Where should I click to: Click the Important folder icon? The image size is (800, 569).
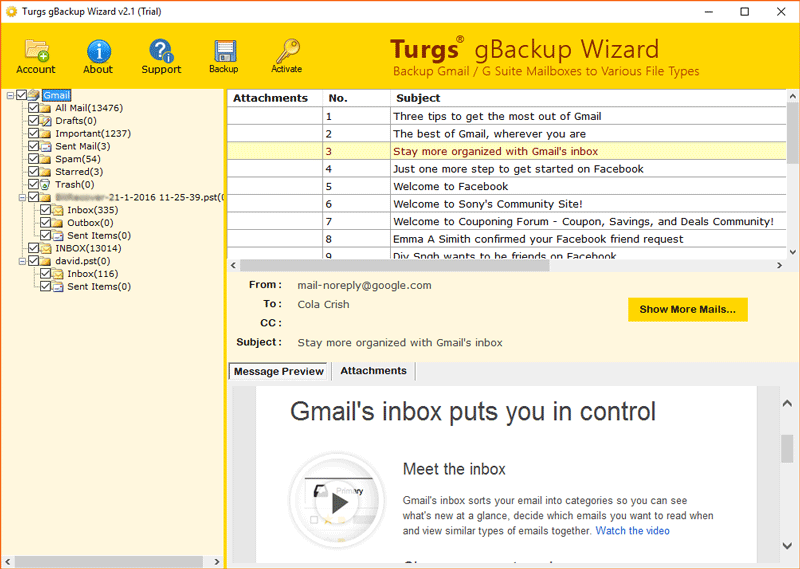[45, 134]
